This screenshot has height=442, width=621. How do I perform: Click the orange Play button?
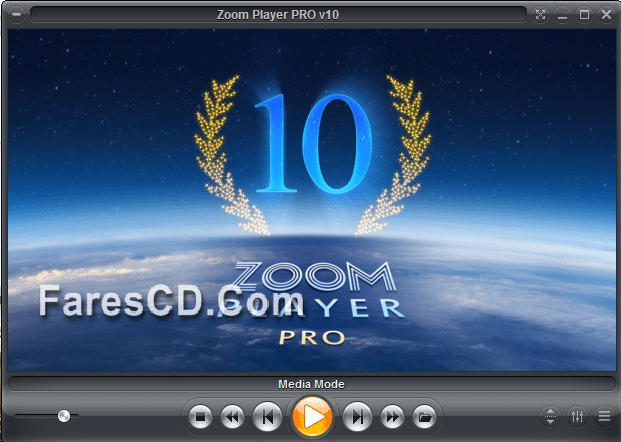point(312,415)
